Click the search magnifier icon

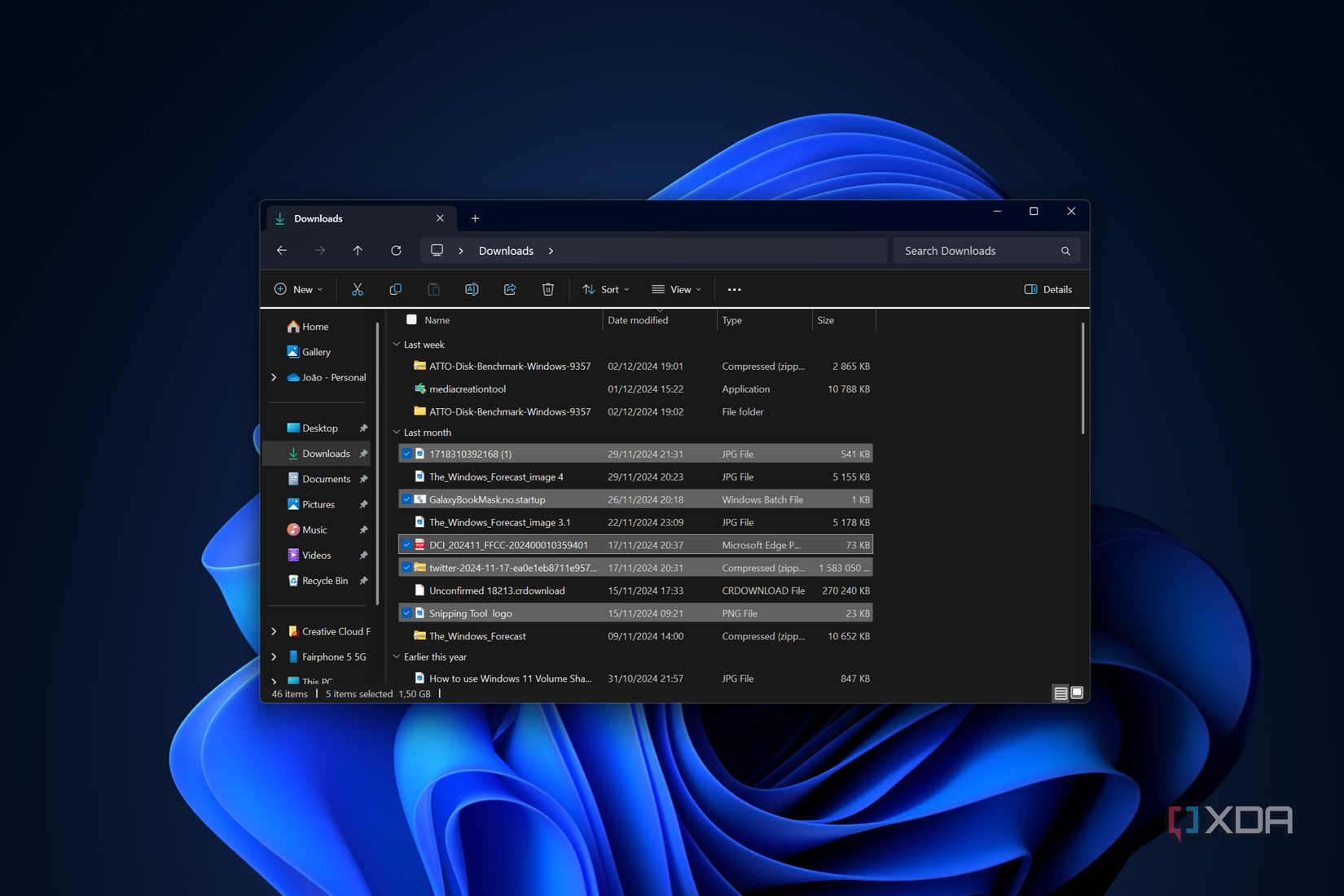[1065, 251]
